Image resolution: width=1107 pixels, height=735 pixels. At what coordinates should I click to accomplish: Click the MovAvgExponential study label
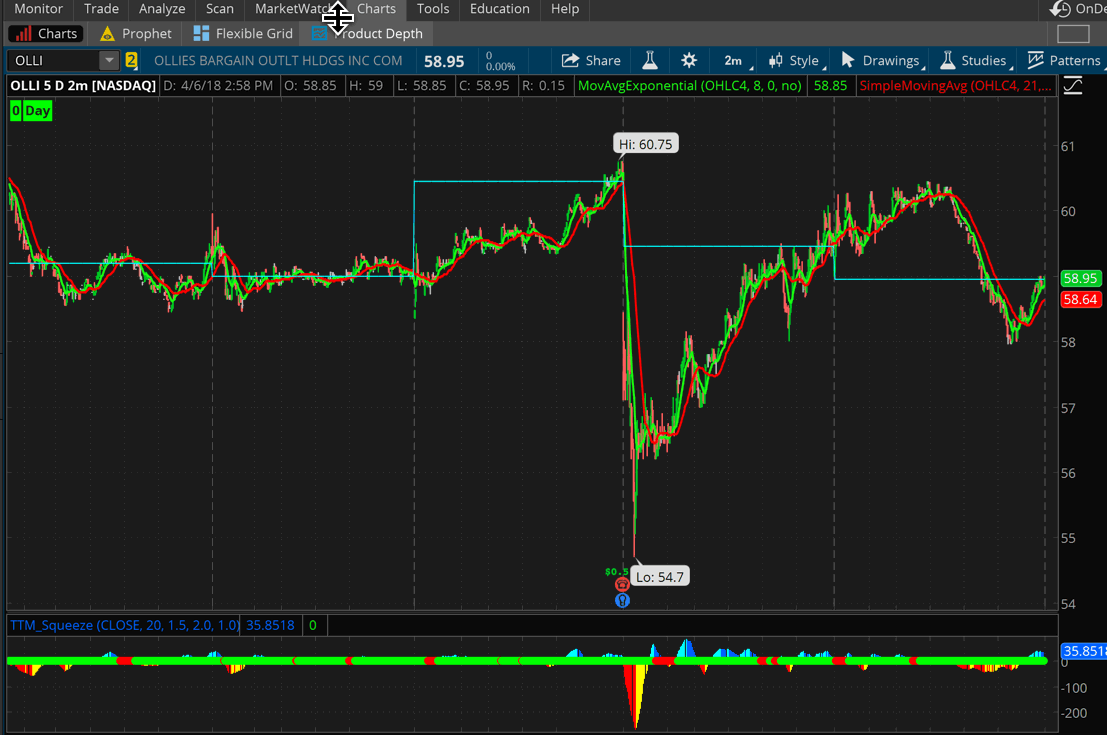point(690,86)
